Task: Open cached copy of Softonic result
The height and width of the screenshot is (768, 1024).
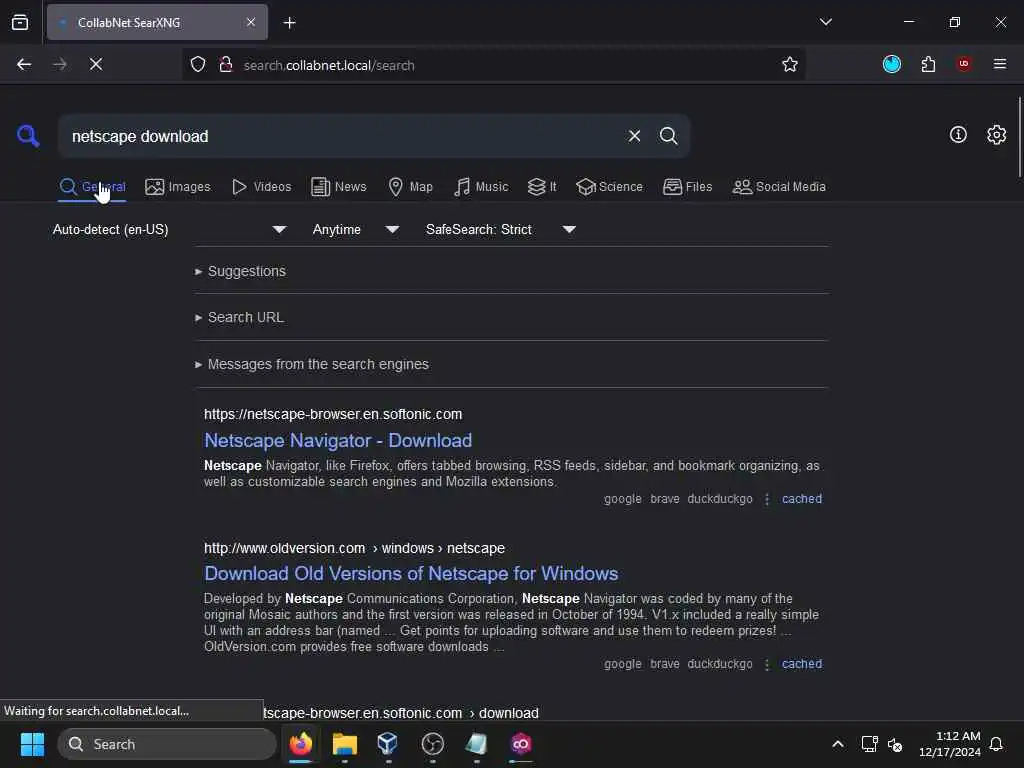Action: (801, 499)
